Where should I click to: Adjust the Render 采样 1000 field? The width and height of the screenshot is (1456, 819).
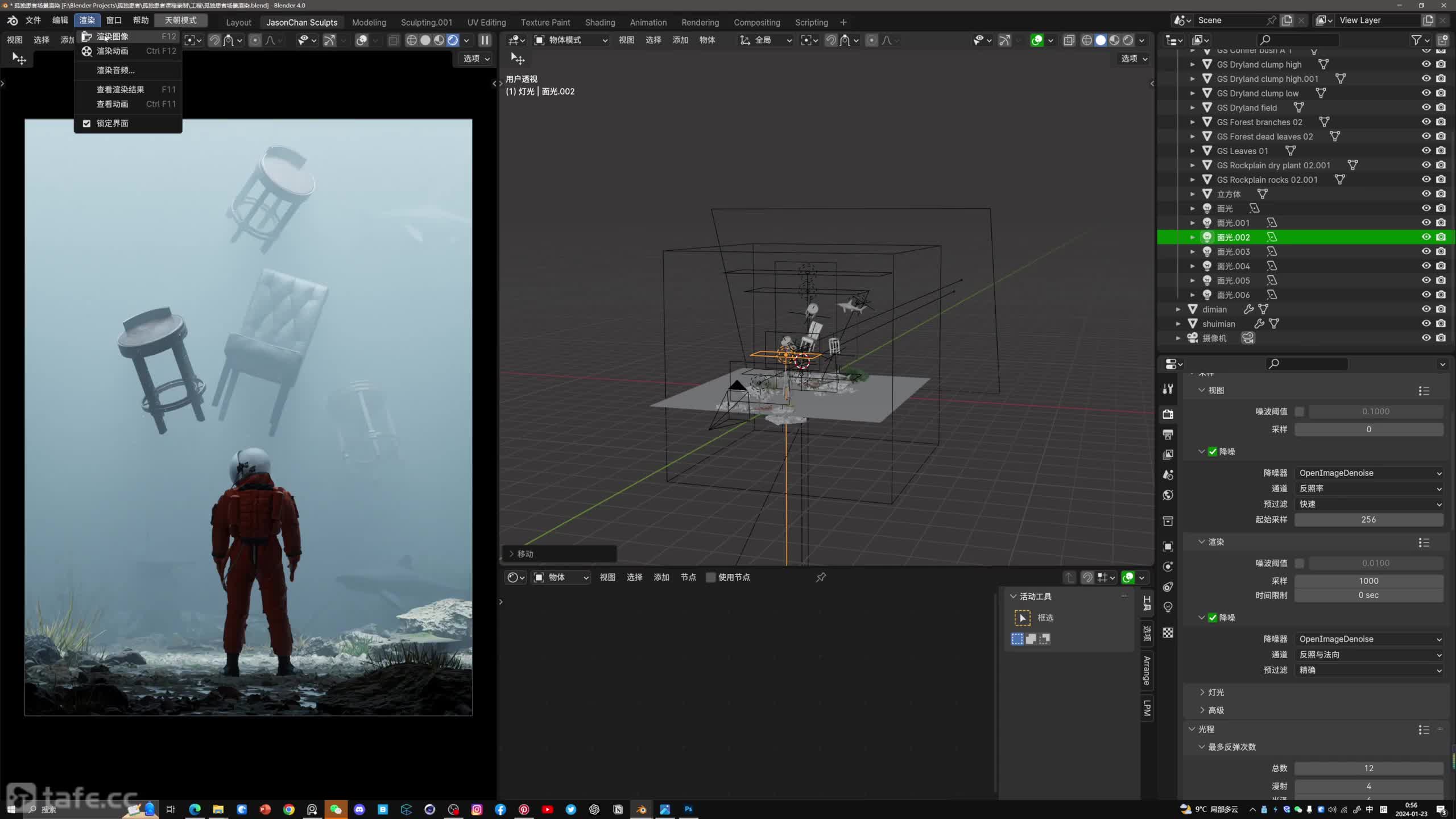tap(1369, 581)
